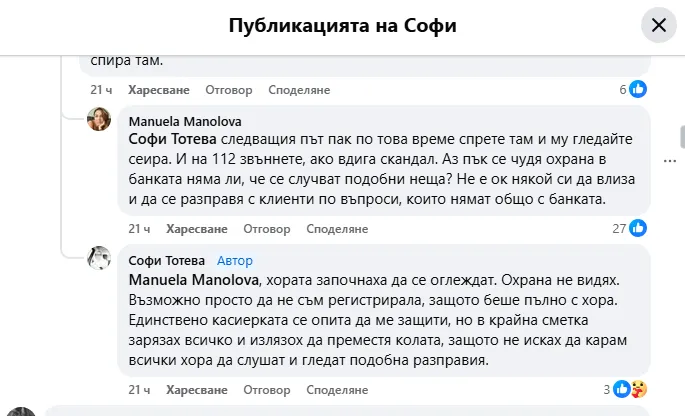The height and width of the screenshot is (416, 685).
Task: Open Софи Тотева's comment avatar
Action: pos(99,258)
